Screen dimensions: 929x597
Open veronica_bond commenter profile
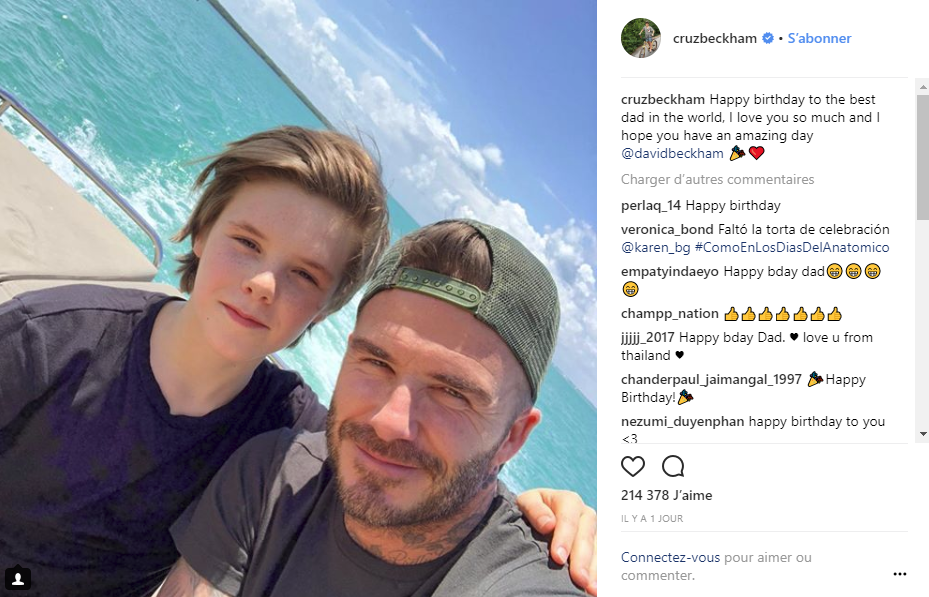pyautogui.click(x=667, y=229)
